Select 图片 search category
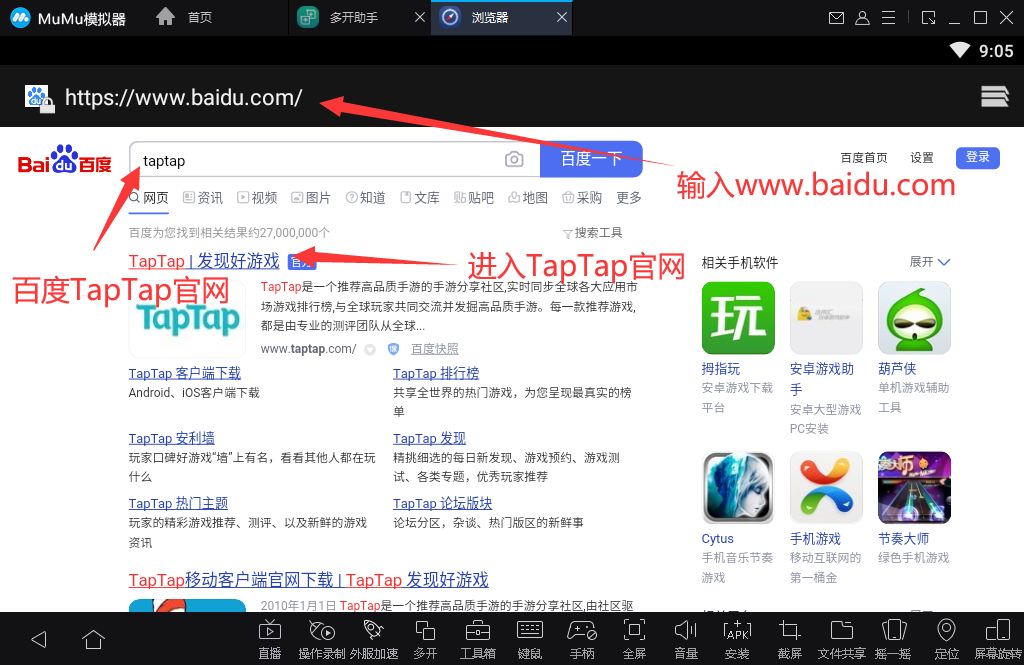 tap(311, 197)
